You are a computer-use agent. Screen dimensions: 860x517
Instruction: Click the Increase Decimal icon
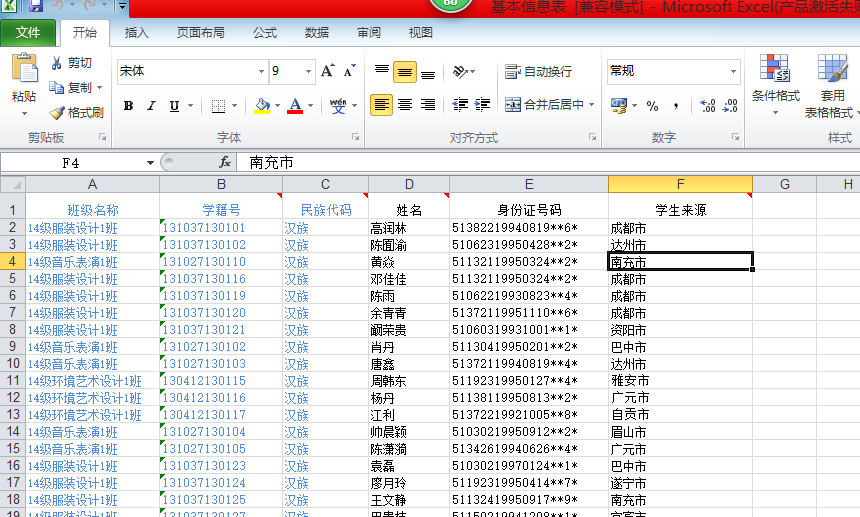[707, 106]
